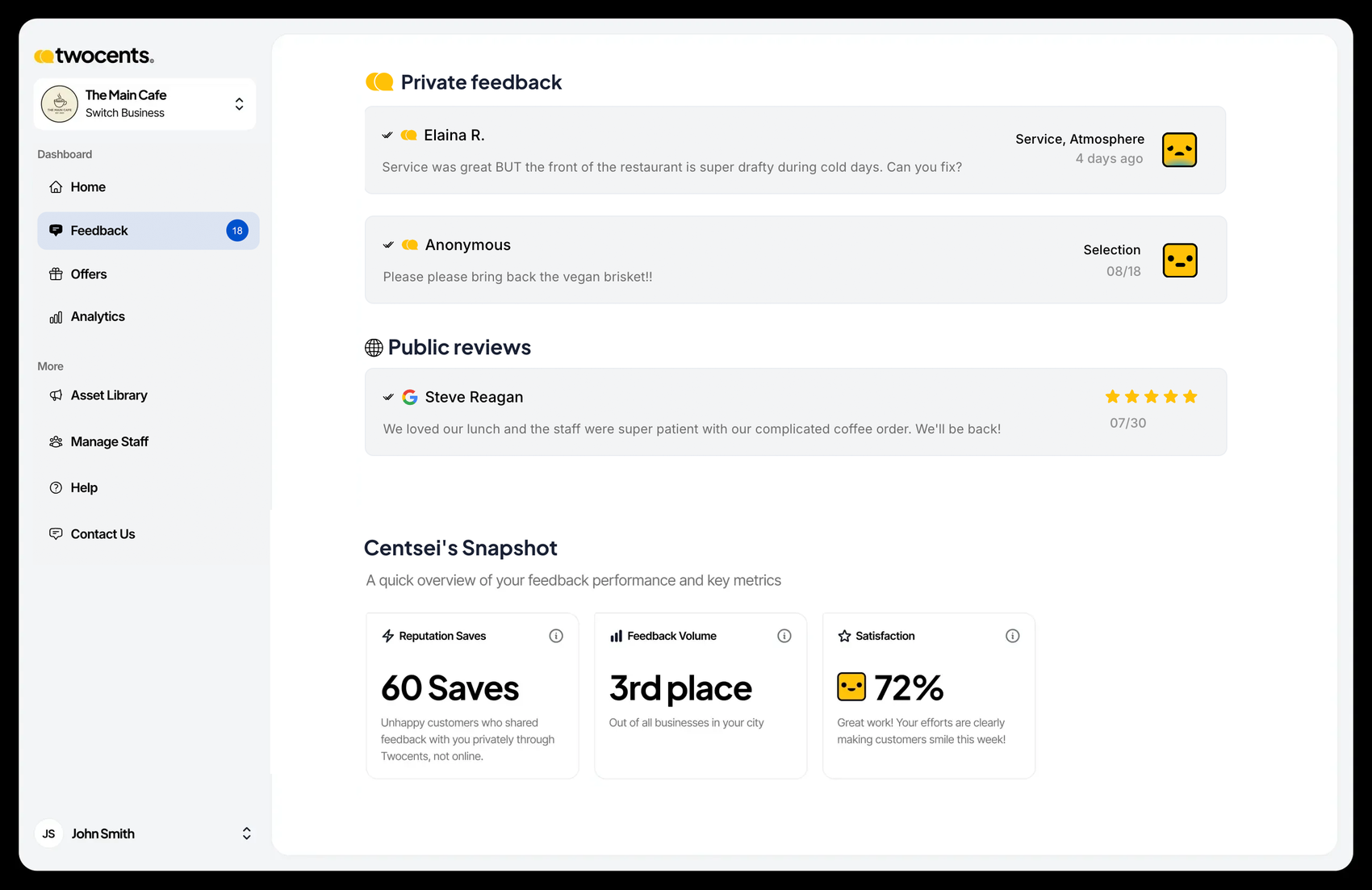Click the unread badge showing 18
Image resolution: width=1372 pixels, height=890 pixels.
click(237, 231)
